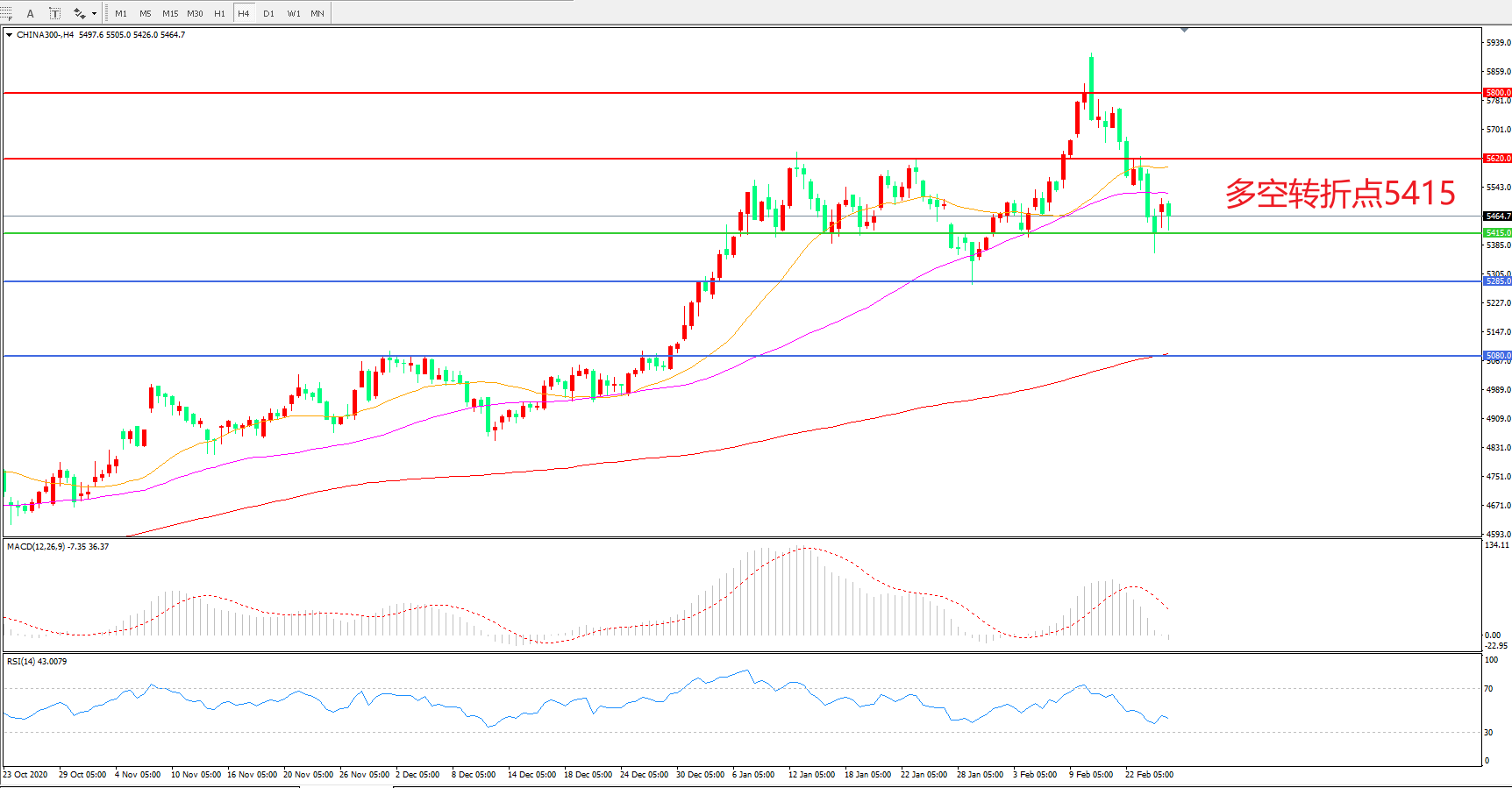Click the Fibonacci tool icon at toolbar edge

click(x=5, y=13)
